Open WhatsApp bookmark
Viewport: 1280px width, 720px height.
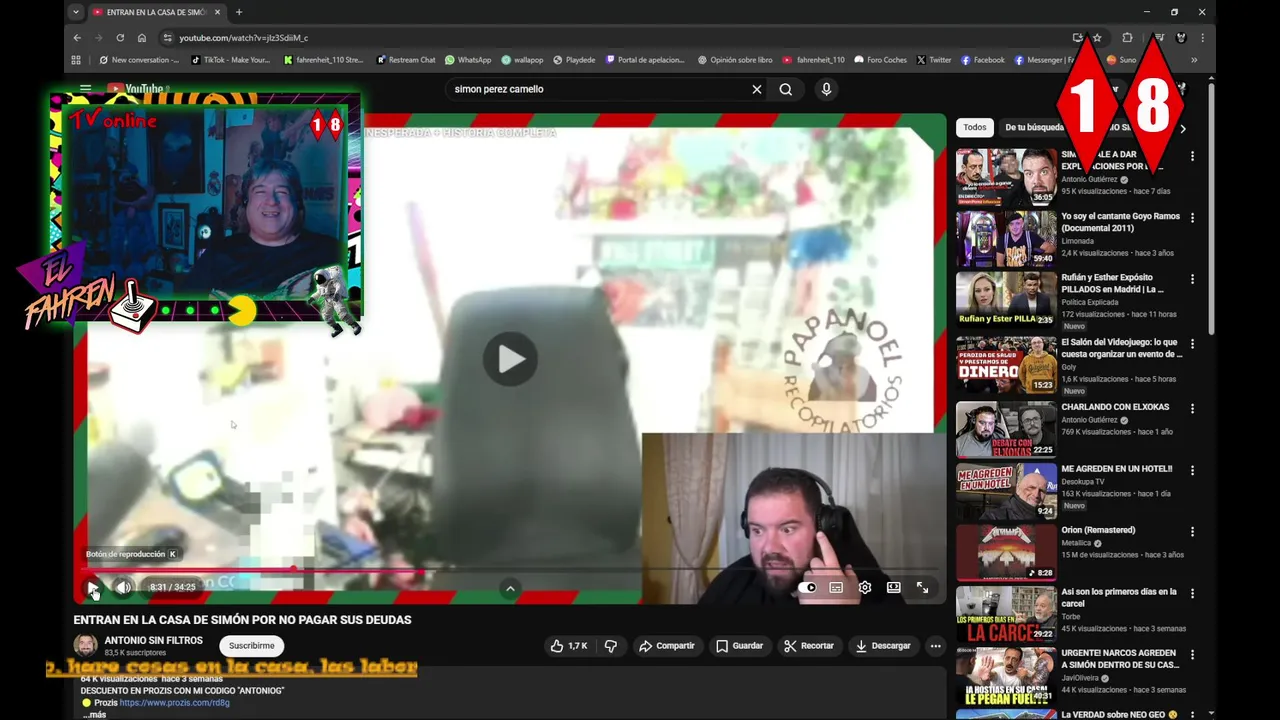[x=468, y=60]
